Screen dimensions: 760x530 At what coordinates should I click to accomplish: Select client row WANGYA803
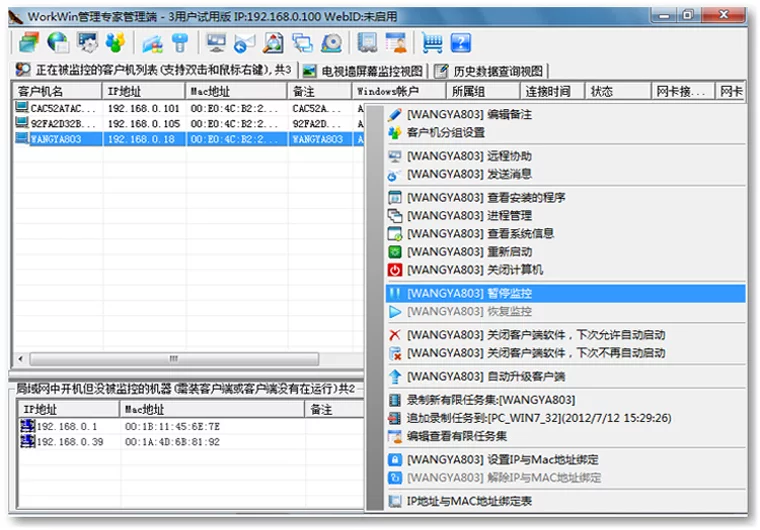click(x=189, y=139)
